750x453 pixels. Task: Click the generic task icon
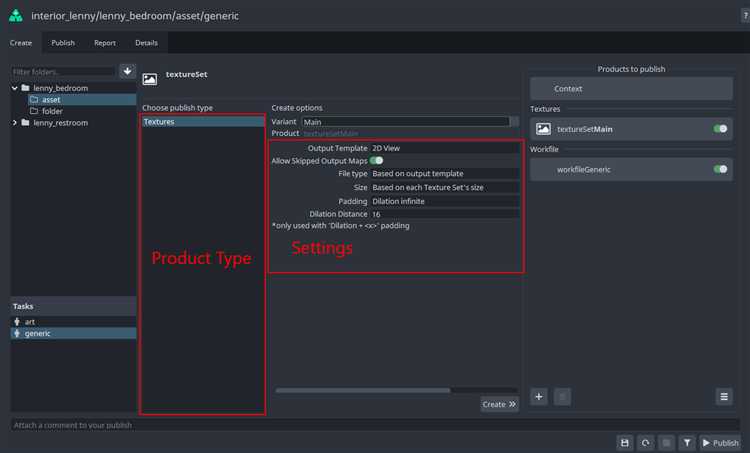tap(17, 333)
